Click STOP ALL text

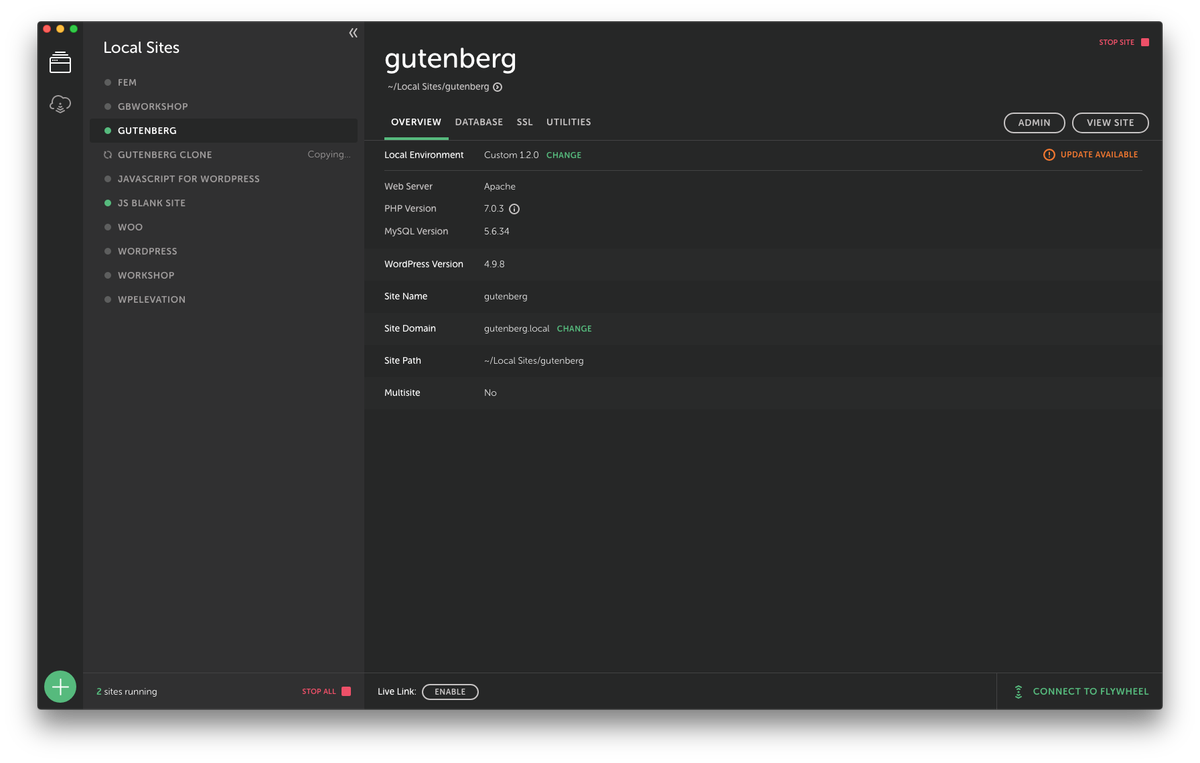pyautogui.click(x=319, y=691)
